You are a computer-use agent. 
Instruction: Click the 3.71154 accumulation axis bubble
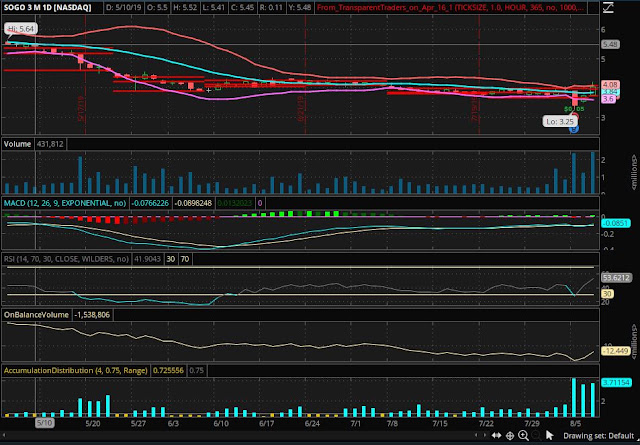[x=617, y=383]
